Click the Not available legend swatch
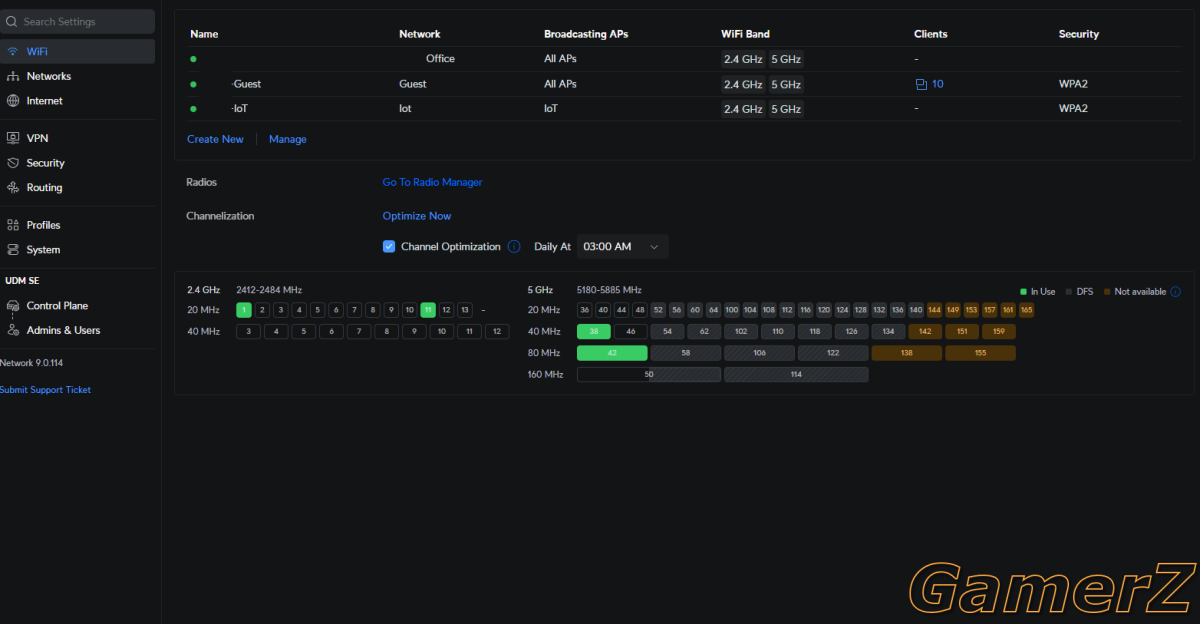Viewport: 1200px width, 624px height. coord(1107,292)
